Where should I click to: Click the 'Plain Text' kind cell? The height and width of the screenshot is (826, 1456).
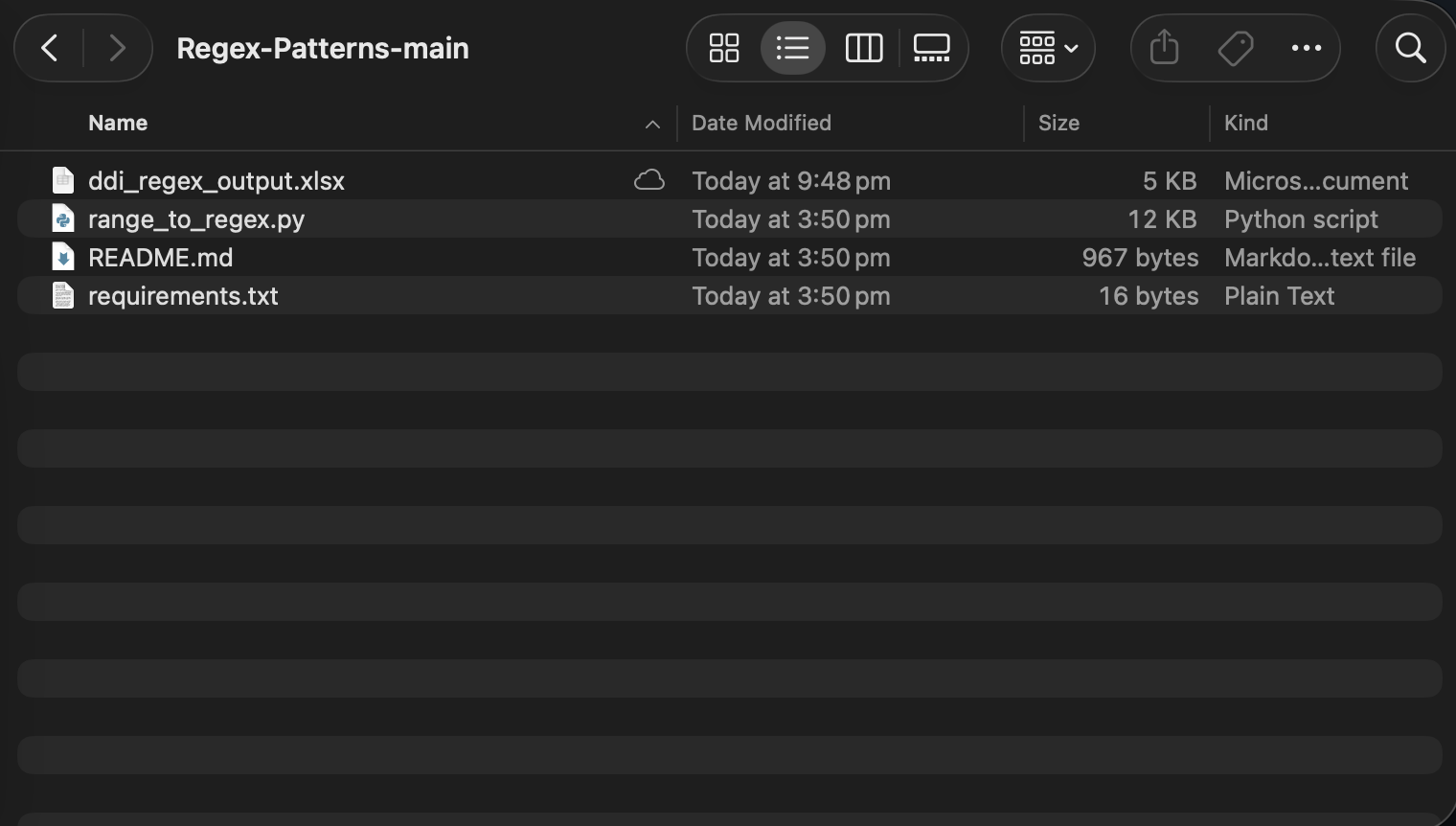coord(1279,295)
